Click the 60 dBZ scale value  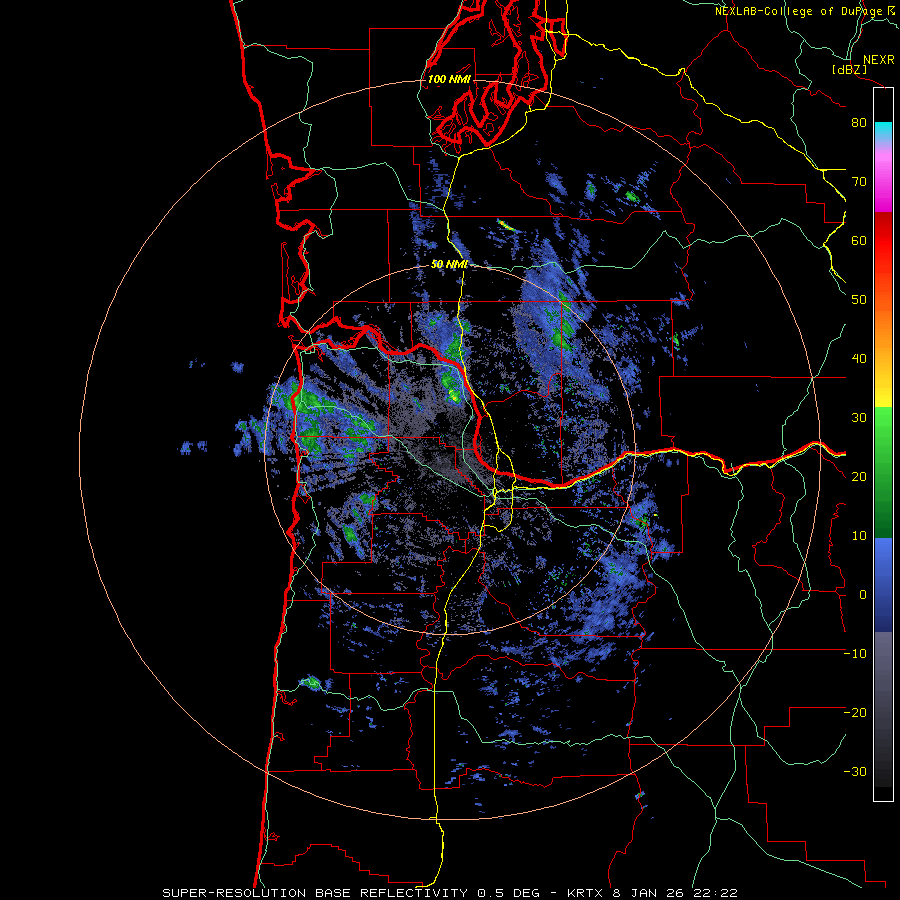pyautogui.click(x=859, y=240)
